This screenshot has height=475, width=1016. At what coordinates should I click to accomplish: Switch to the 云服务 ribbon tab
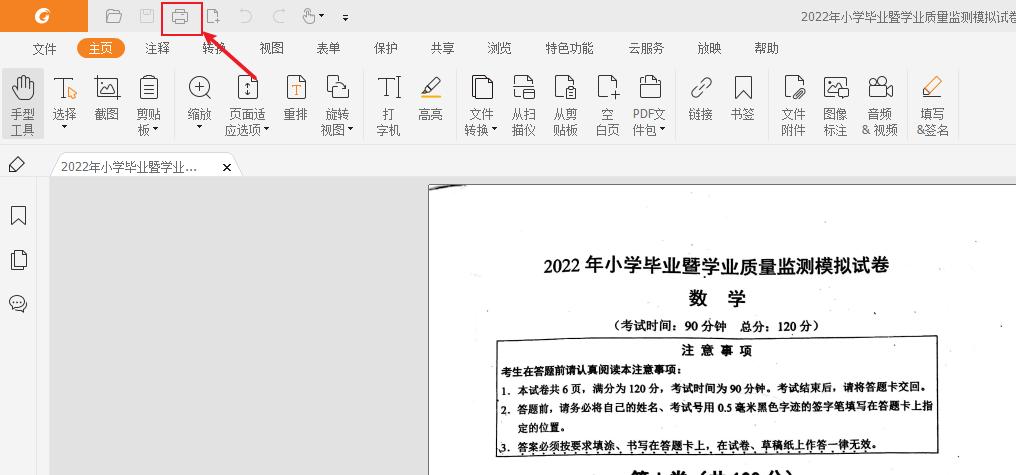(x=646, y=48)
